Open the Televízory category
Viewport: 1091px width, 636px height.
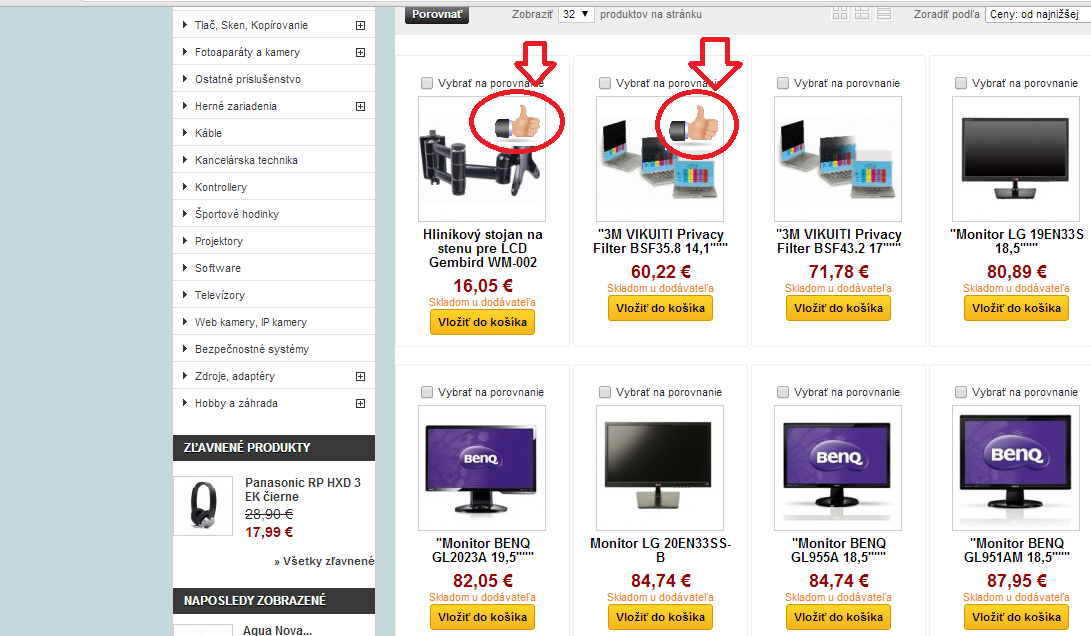[x=220, y=295]
